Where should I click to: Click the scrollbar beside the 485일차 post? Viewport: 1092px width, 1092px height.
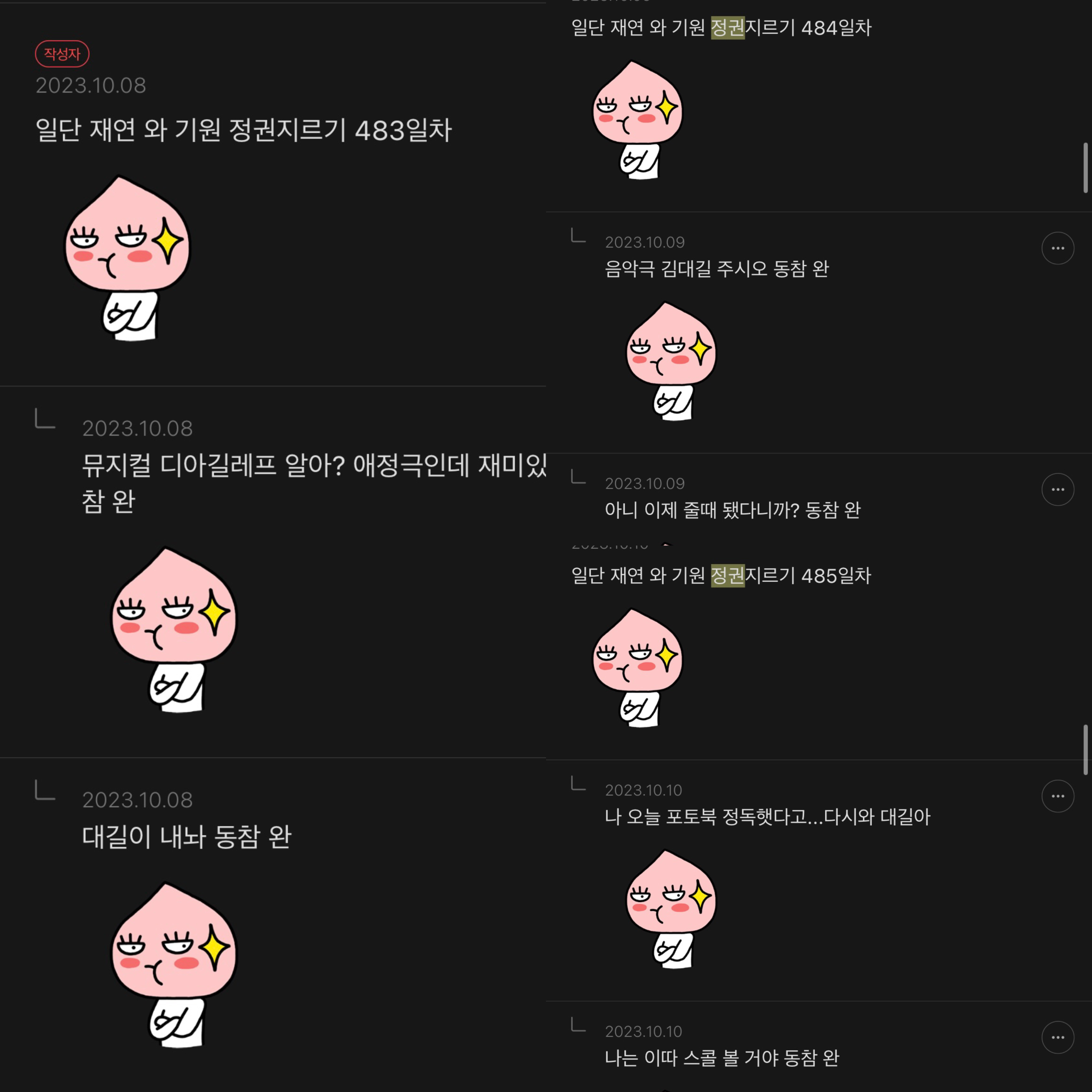click(1085, 749)
